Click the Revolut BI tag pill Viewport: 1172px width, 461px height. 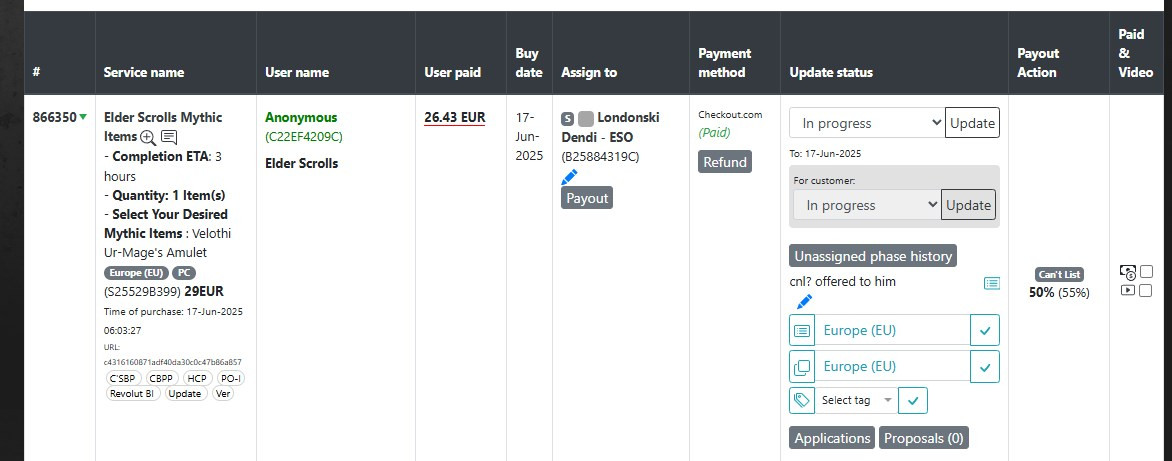[132, 393]
